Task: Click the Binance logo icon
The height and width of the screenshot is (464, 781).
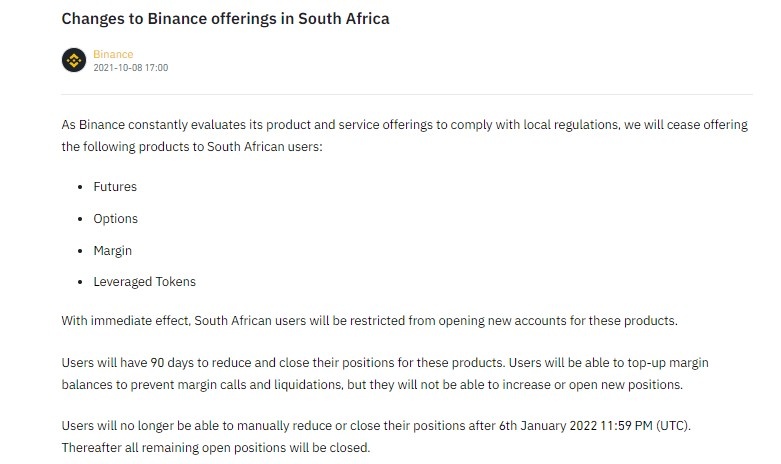Action: click(74, 60)
